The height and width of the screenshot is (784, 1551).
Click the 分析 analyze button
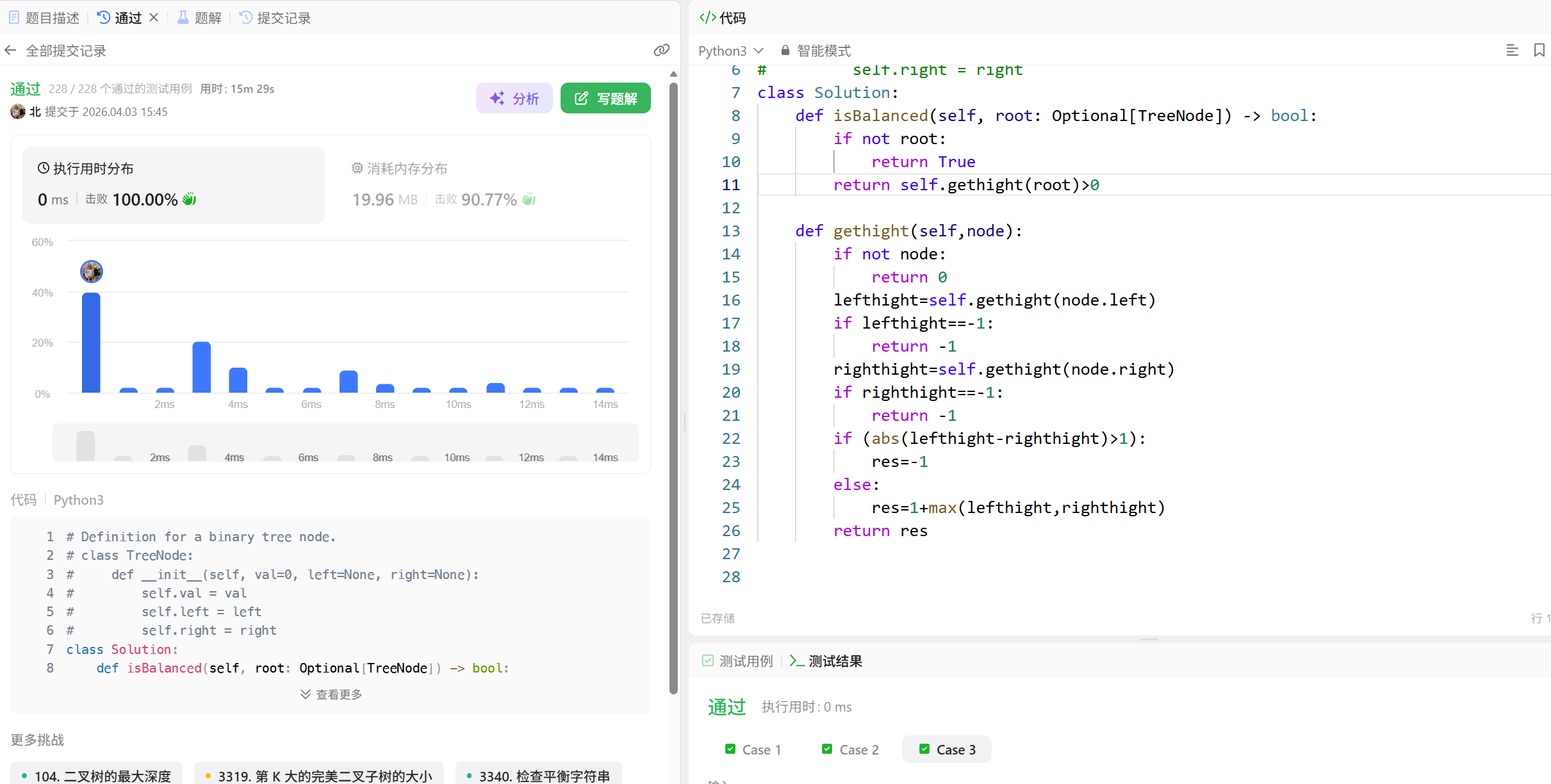point(514,99)
